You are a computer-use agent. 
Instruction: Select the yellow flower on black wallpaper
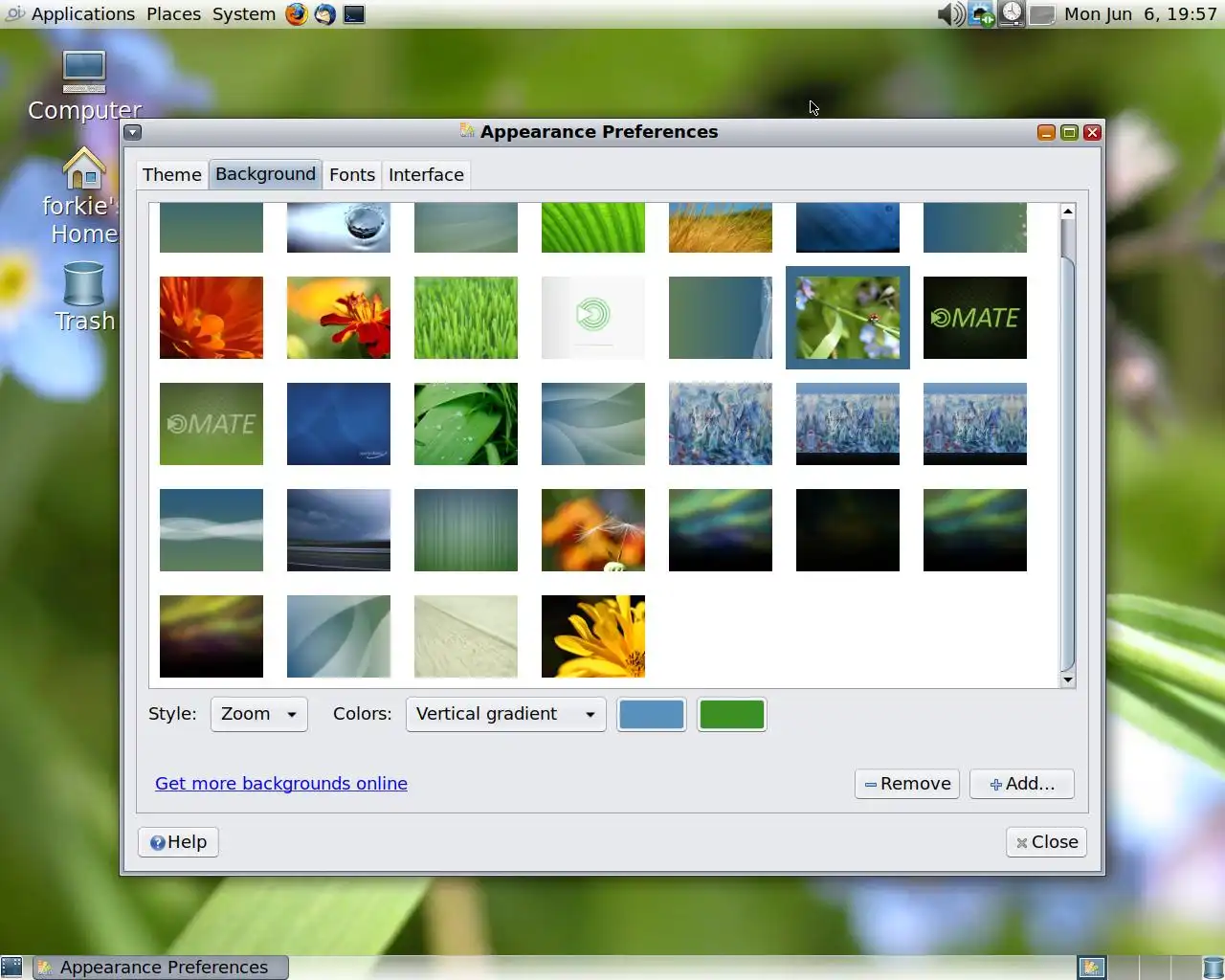click(593, 636)
